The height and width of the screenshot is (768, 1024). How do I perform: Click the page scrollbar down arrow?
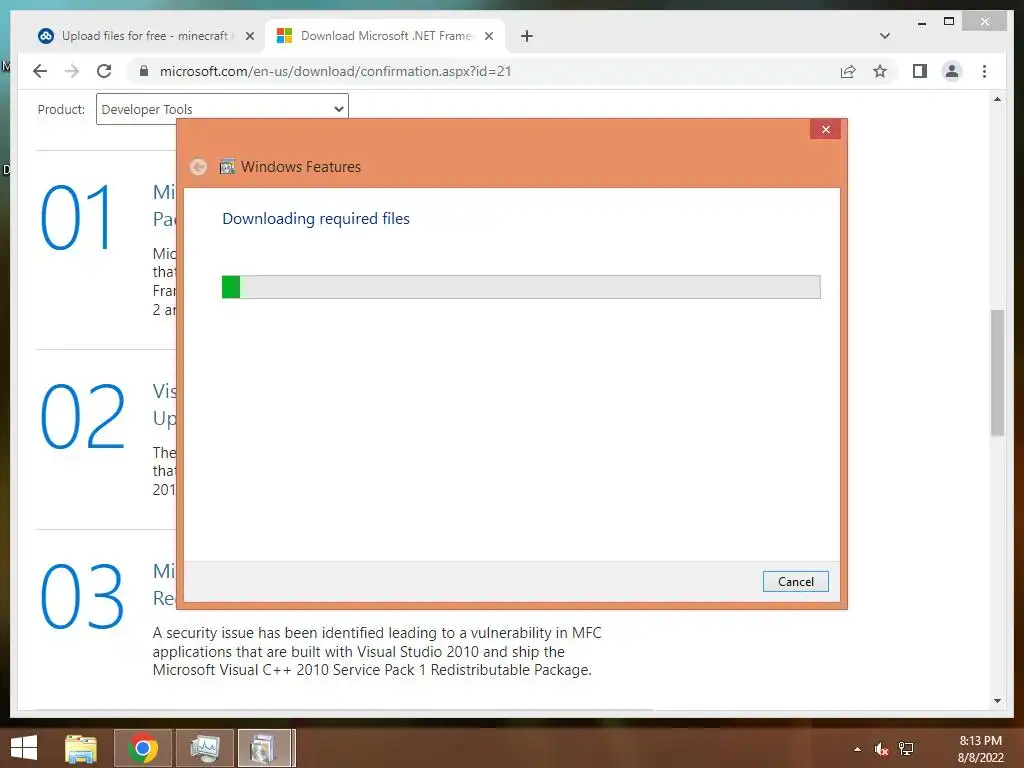(x=997, y=701)
